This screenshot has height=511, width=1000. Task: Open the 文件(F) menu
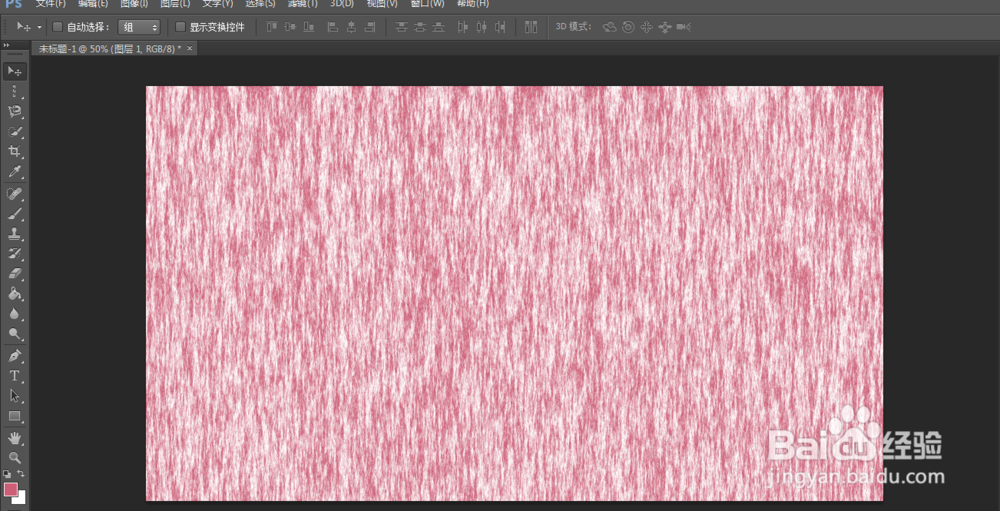tap(50, 4)
